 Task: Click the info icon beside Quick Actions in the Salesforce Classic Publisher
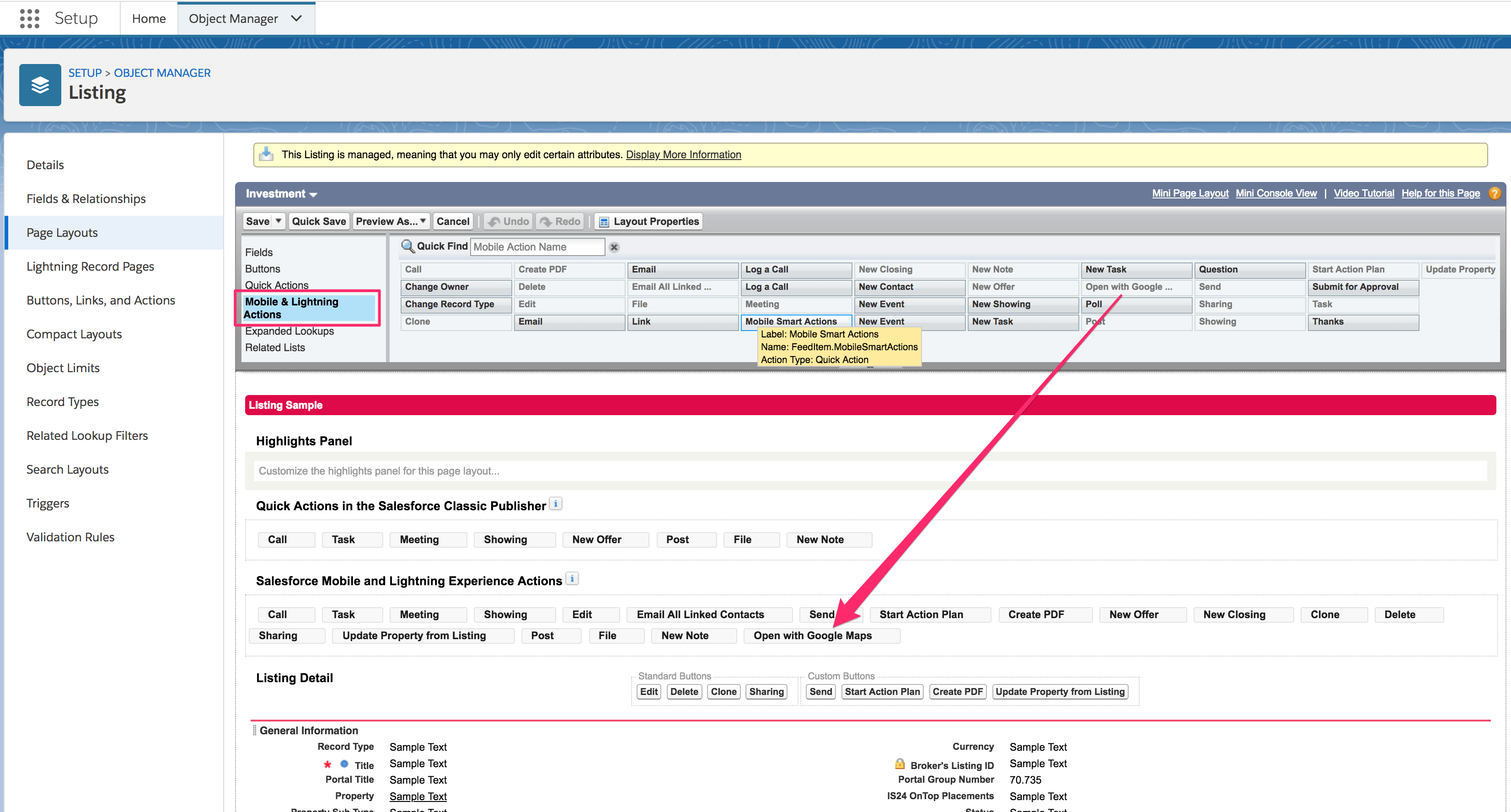(x=556, y=503)
